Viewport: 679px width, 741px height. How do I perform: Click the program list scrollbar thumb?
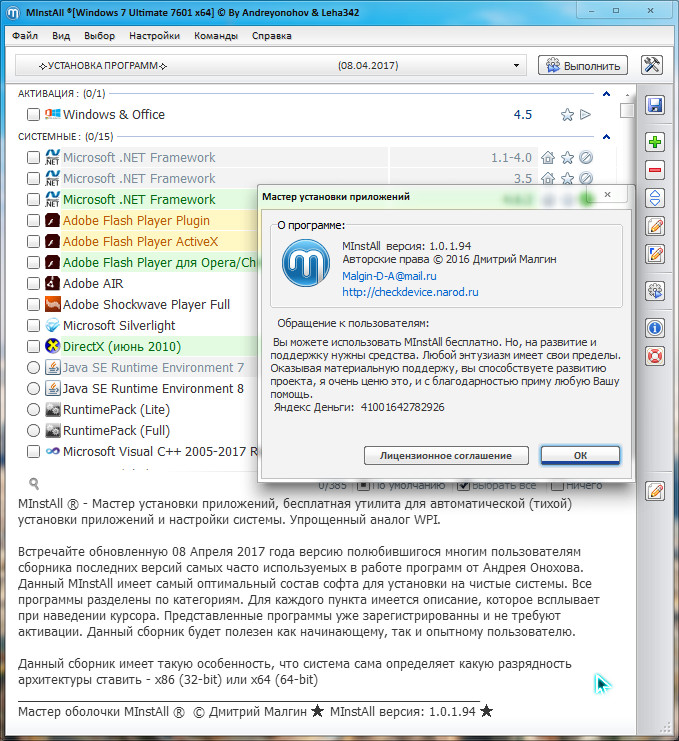pyautogui.click(x=627, y=110)
